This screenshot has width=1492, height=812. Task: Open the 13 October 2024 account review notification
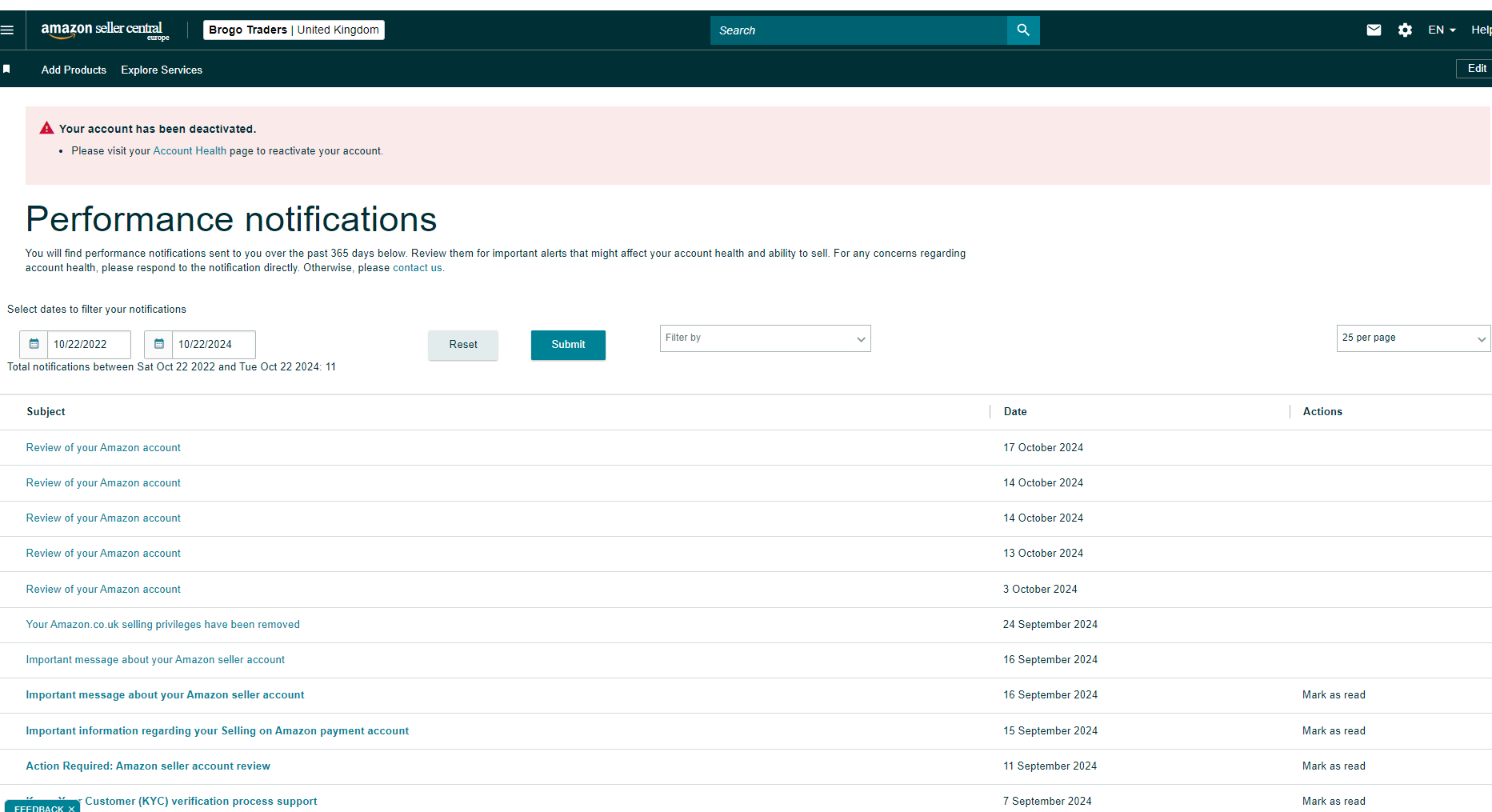[103, 554]
